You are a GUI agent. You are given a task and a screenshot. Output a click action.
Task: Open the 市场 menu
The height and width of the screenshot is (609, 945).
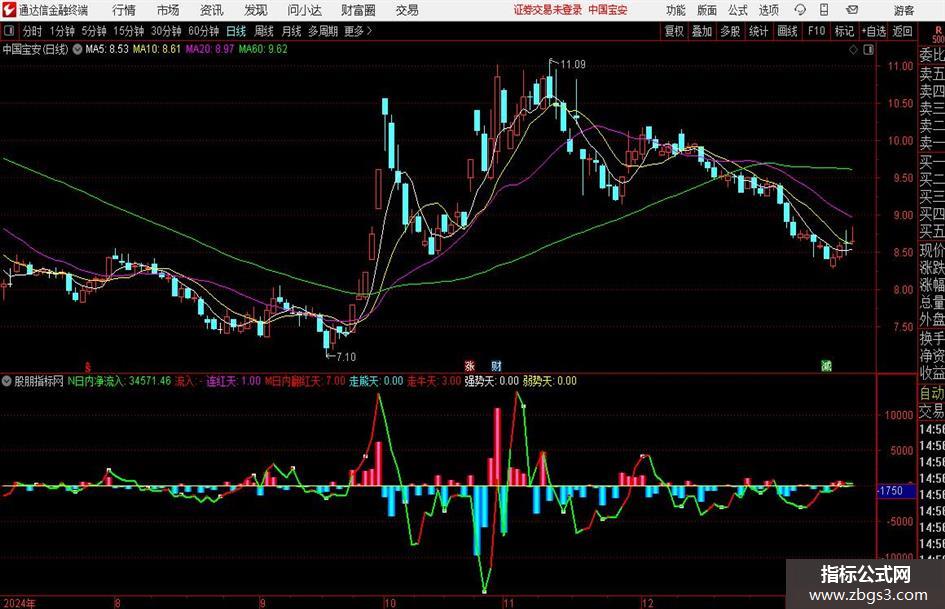point(168,10)
